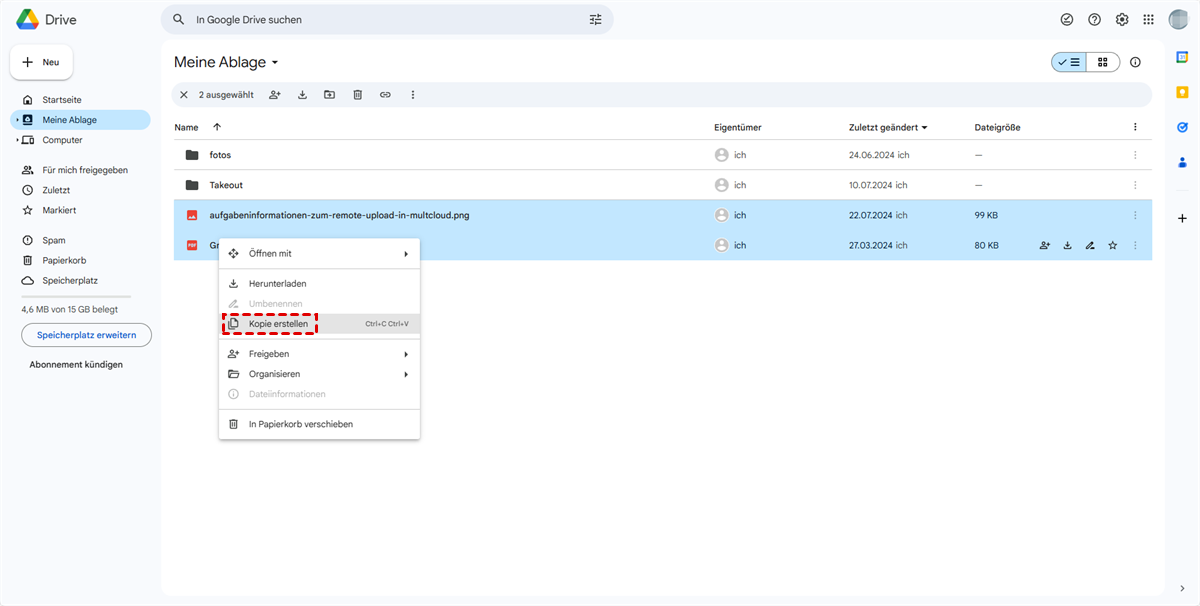Switch to grid view layout

(x=1103, y=62)
